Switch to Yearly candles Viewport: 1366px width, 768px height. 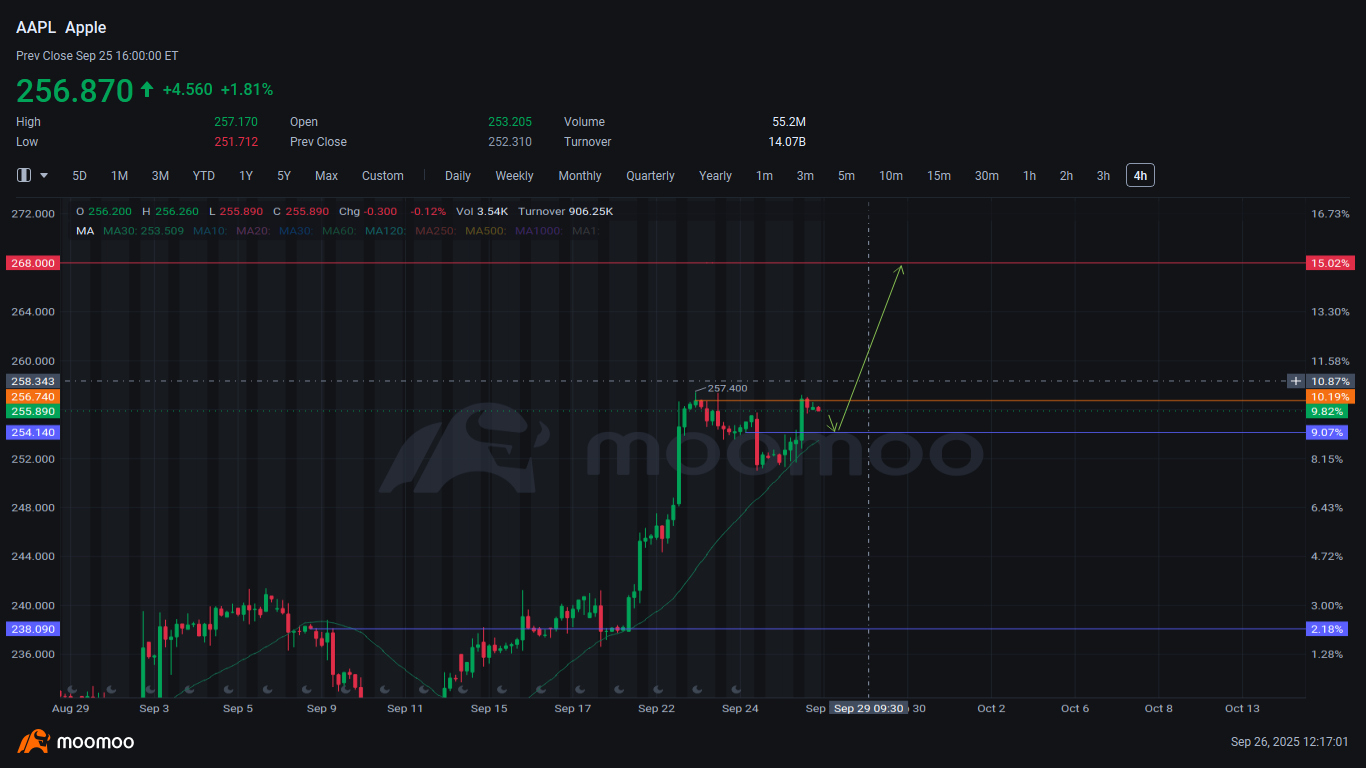tap(715, 176)
